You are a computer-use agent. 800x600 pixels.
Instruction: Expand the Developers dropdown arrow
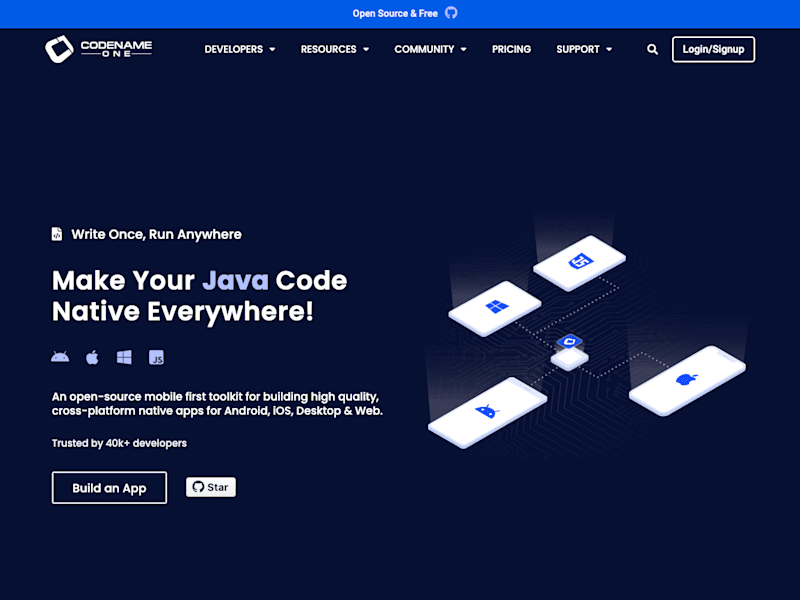272,49
